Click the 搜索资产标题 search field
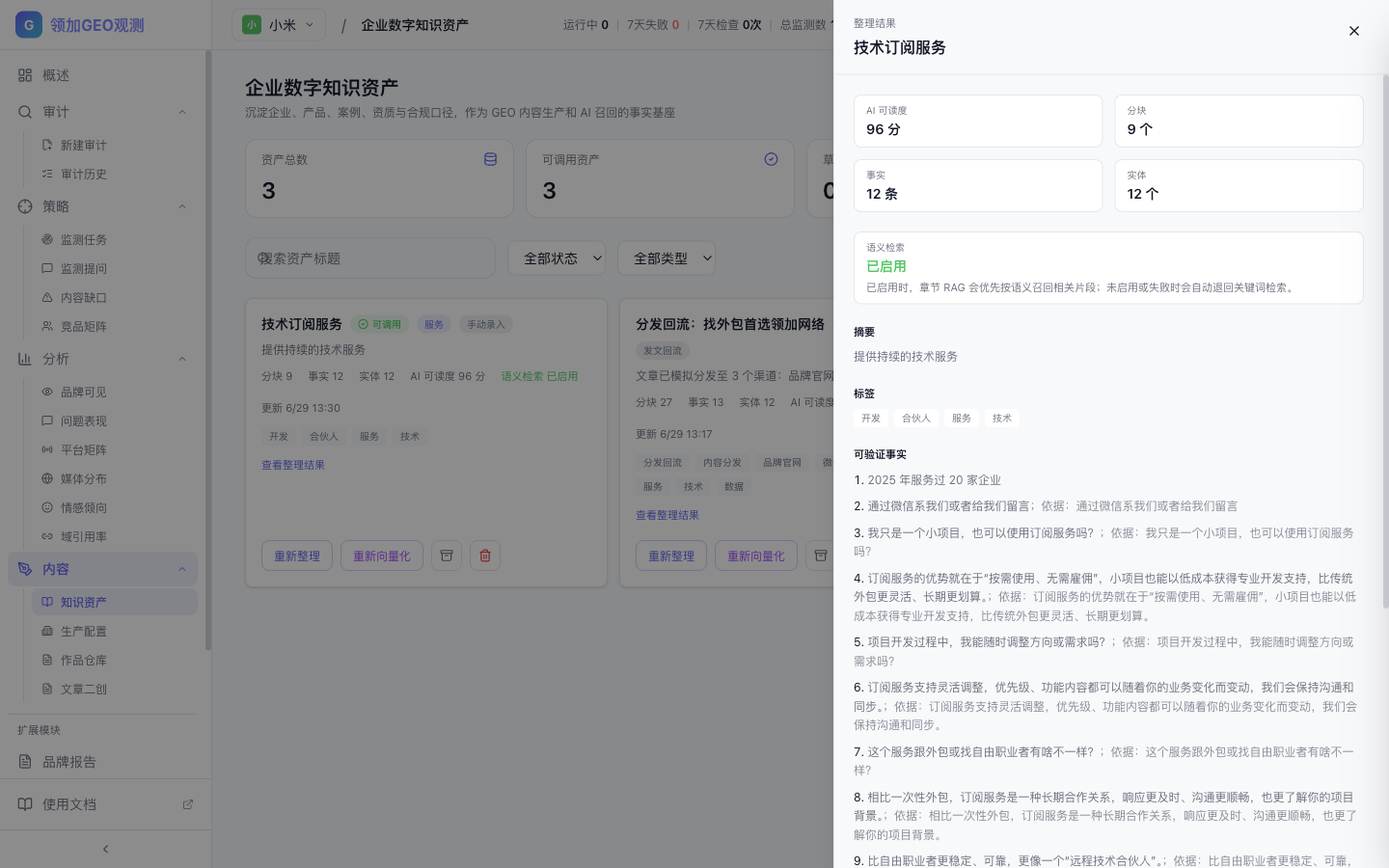 click(x=370, y=258)
